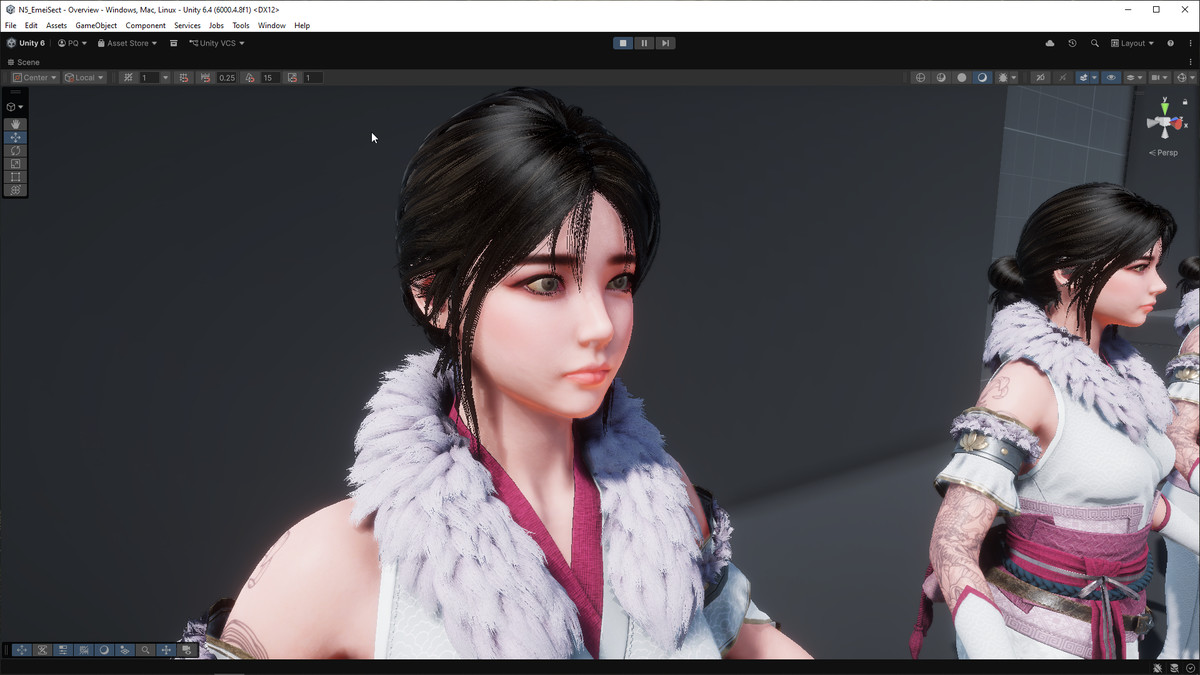Select the Rotate tool
Viewport: 1200px width, 675px height.
(x=15, y=150)
